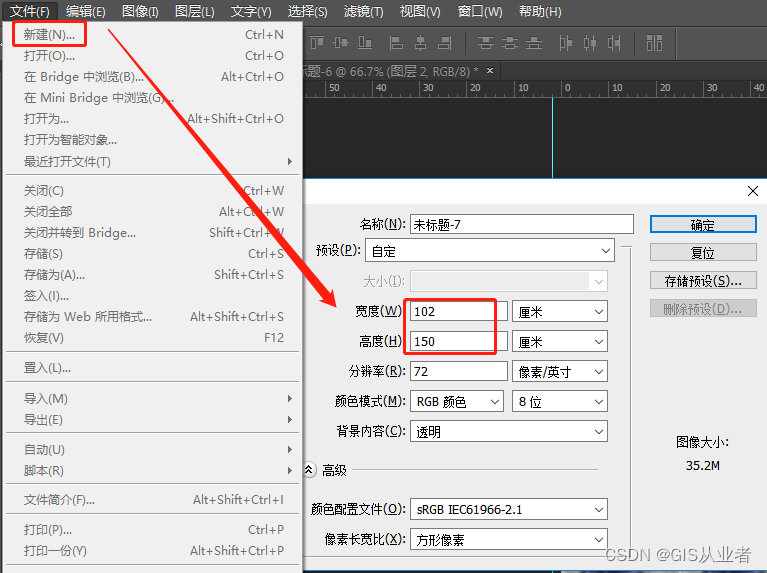Expand the 导入(M) submenu
This screenshot has height=573, width=767.
pyautogui.click(x=153, y=399)
